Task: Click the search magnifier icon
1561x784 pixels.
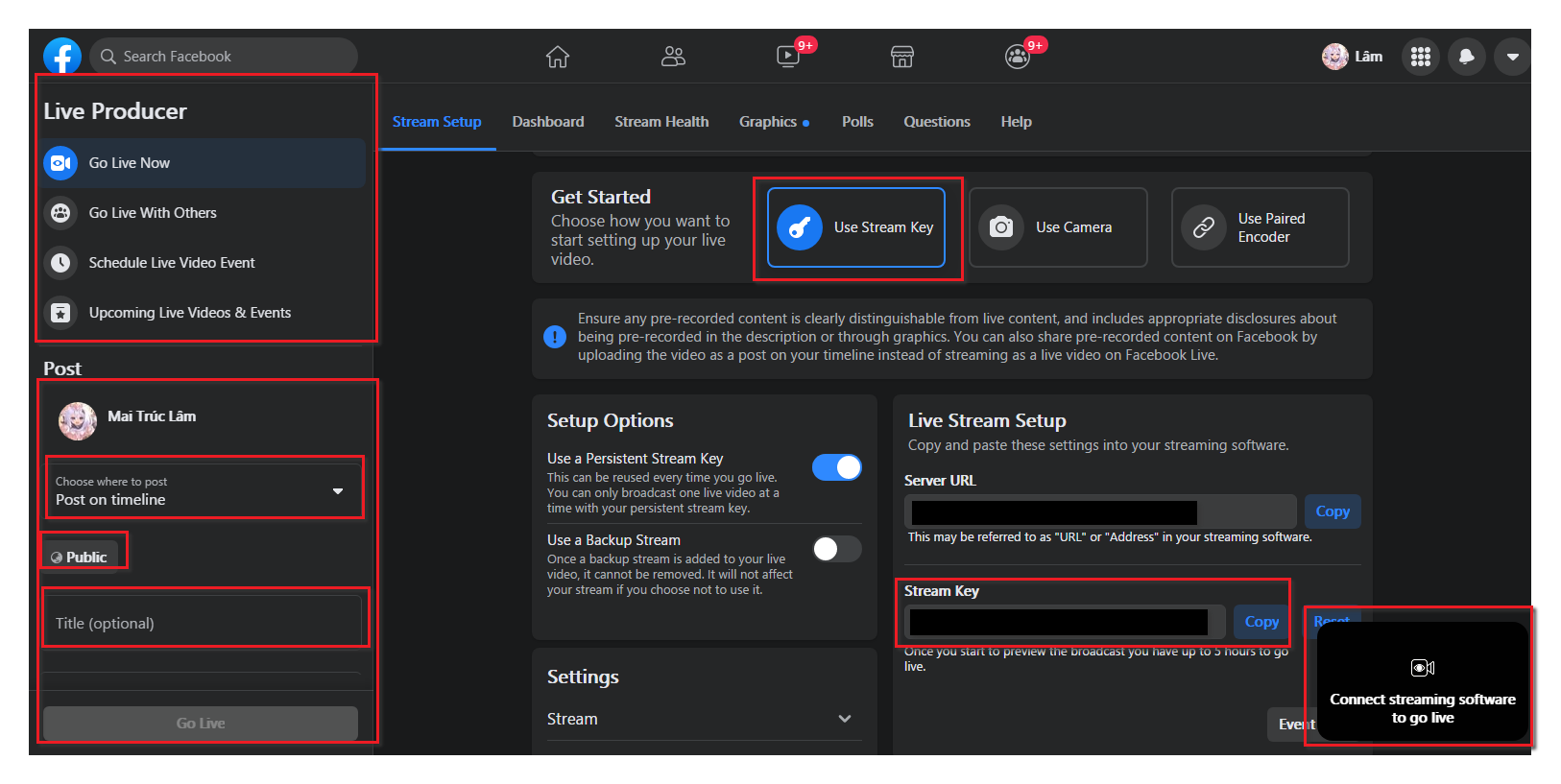Action: (108, 57)
